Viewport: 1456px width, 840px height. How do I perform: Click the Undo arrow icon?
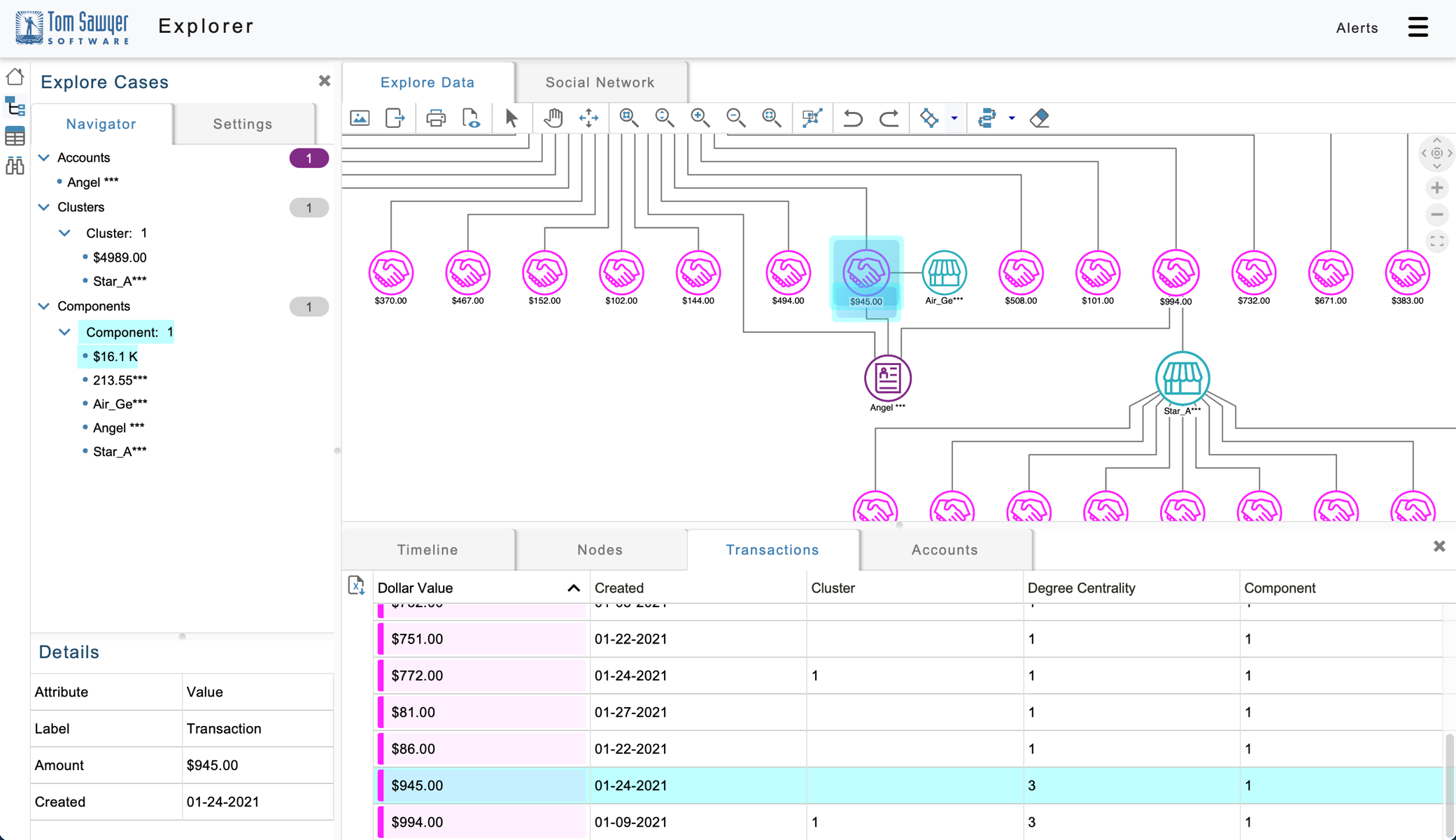click(x=852, y=118)
